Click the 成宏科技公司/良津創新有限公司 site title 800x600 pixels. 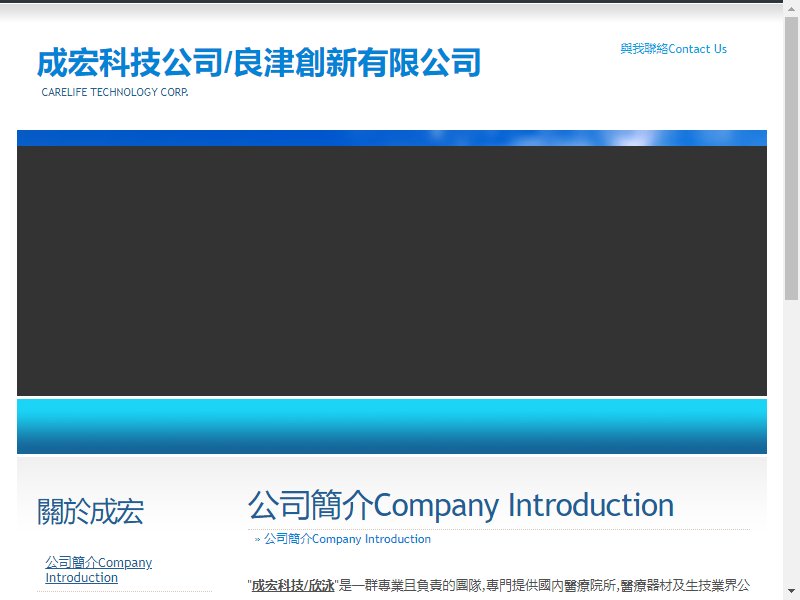coord(259,62)
